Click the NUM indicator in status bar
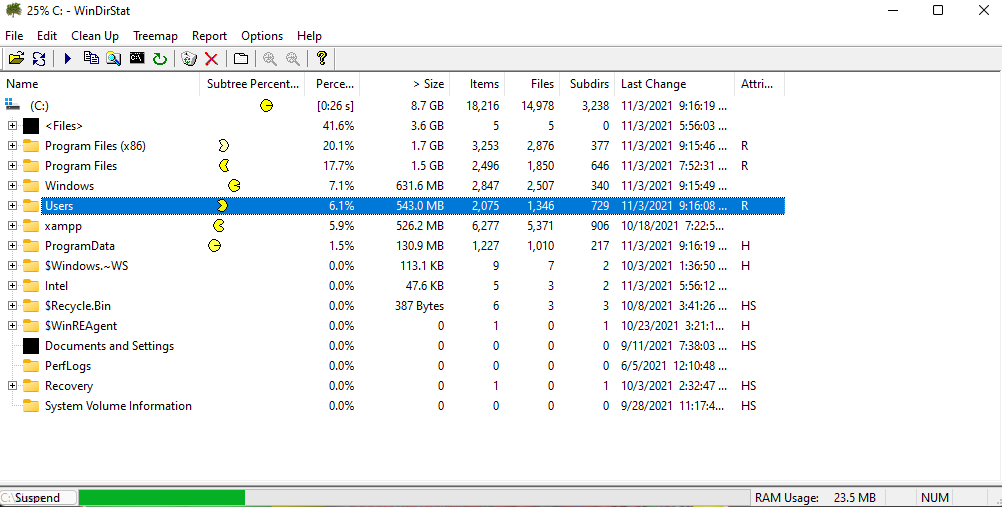 coord(935,497)
